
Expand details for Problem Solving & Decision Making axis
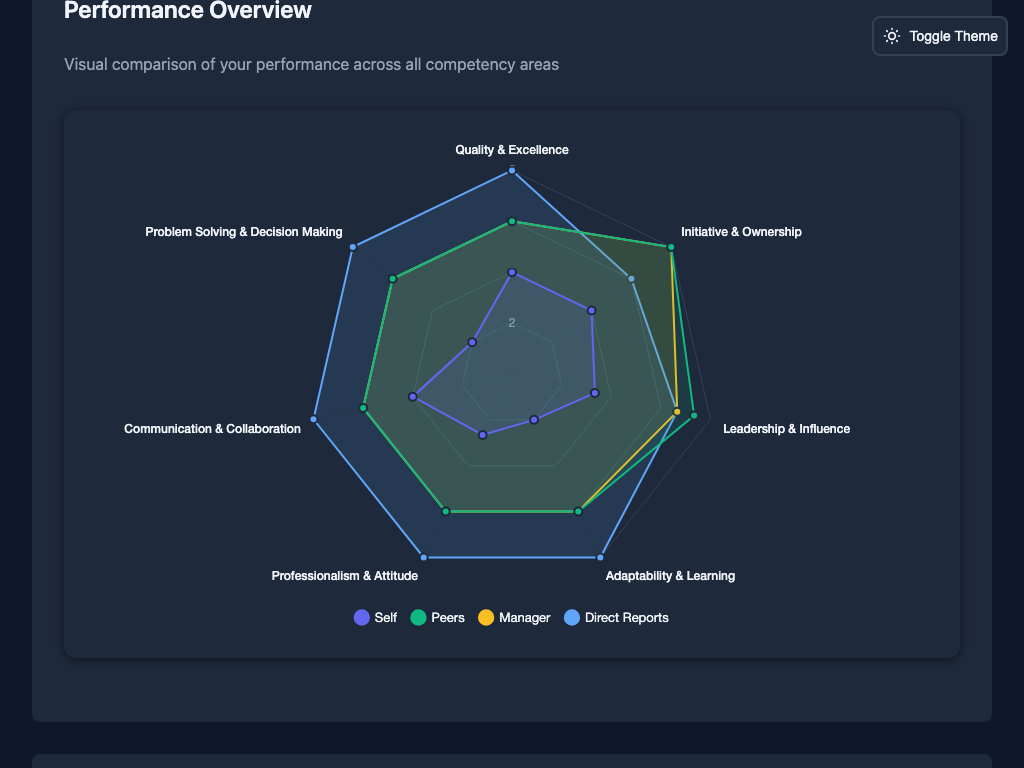(x=243, y=231)
